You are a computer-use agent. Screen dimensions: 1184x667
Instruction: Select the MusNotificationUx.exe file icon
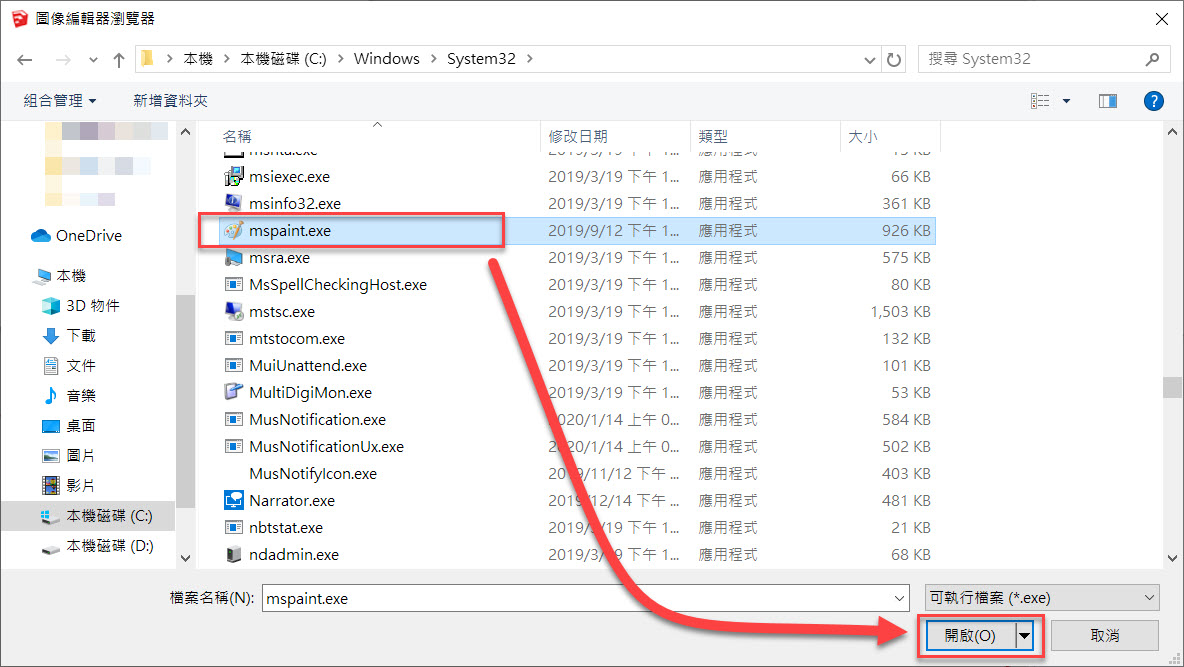coord(233,446)
